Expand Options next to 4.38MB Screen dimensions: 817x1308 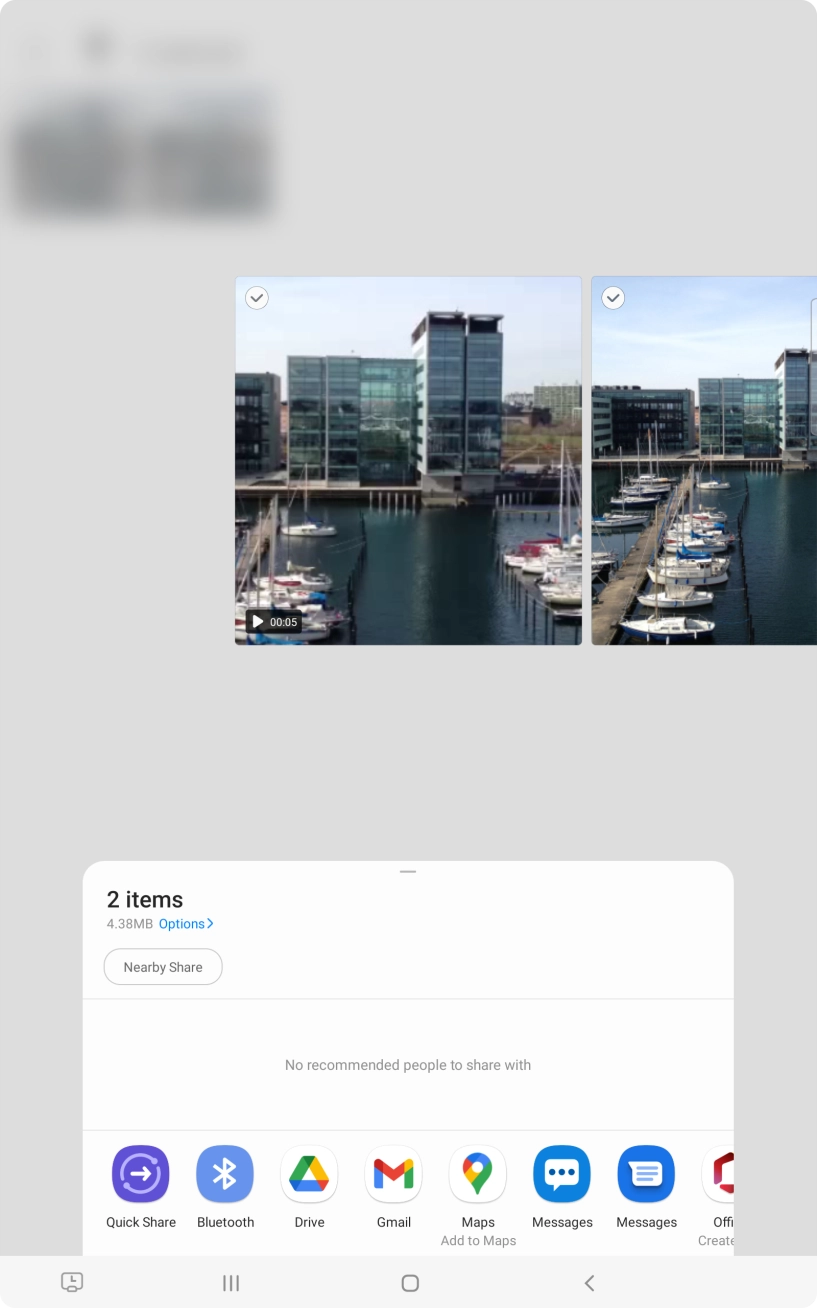tap(186, 924)
